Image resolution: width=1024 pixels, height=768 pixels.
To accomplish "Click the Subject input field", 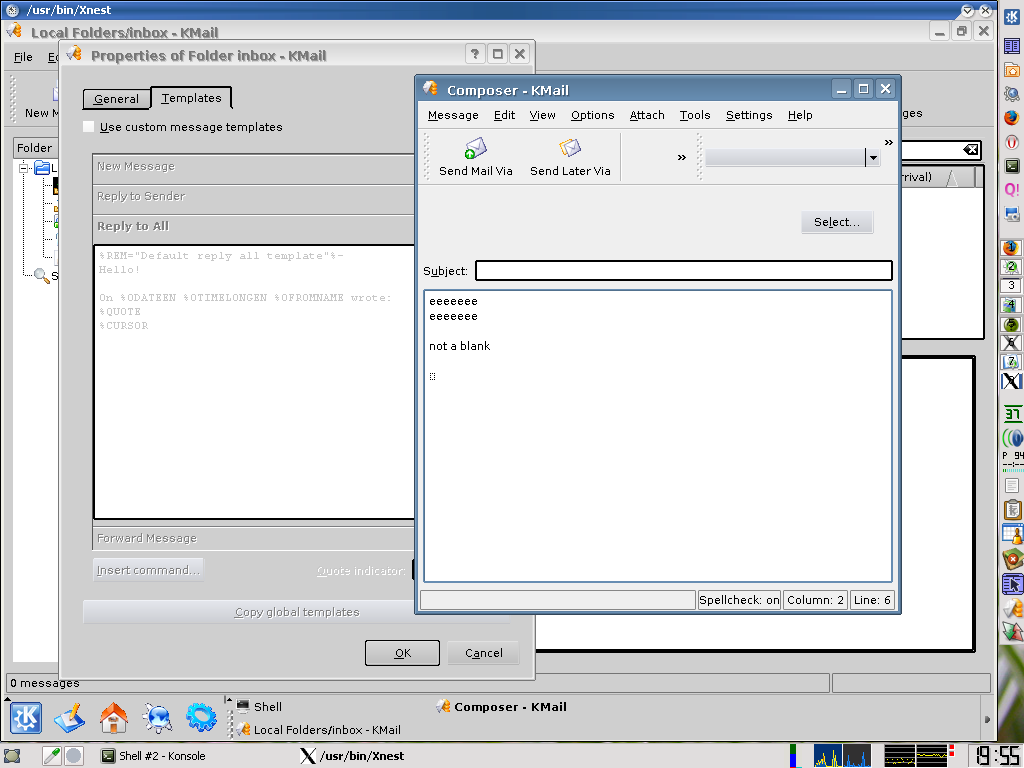I will 683,271.
